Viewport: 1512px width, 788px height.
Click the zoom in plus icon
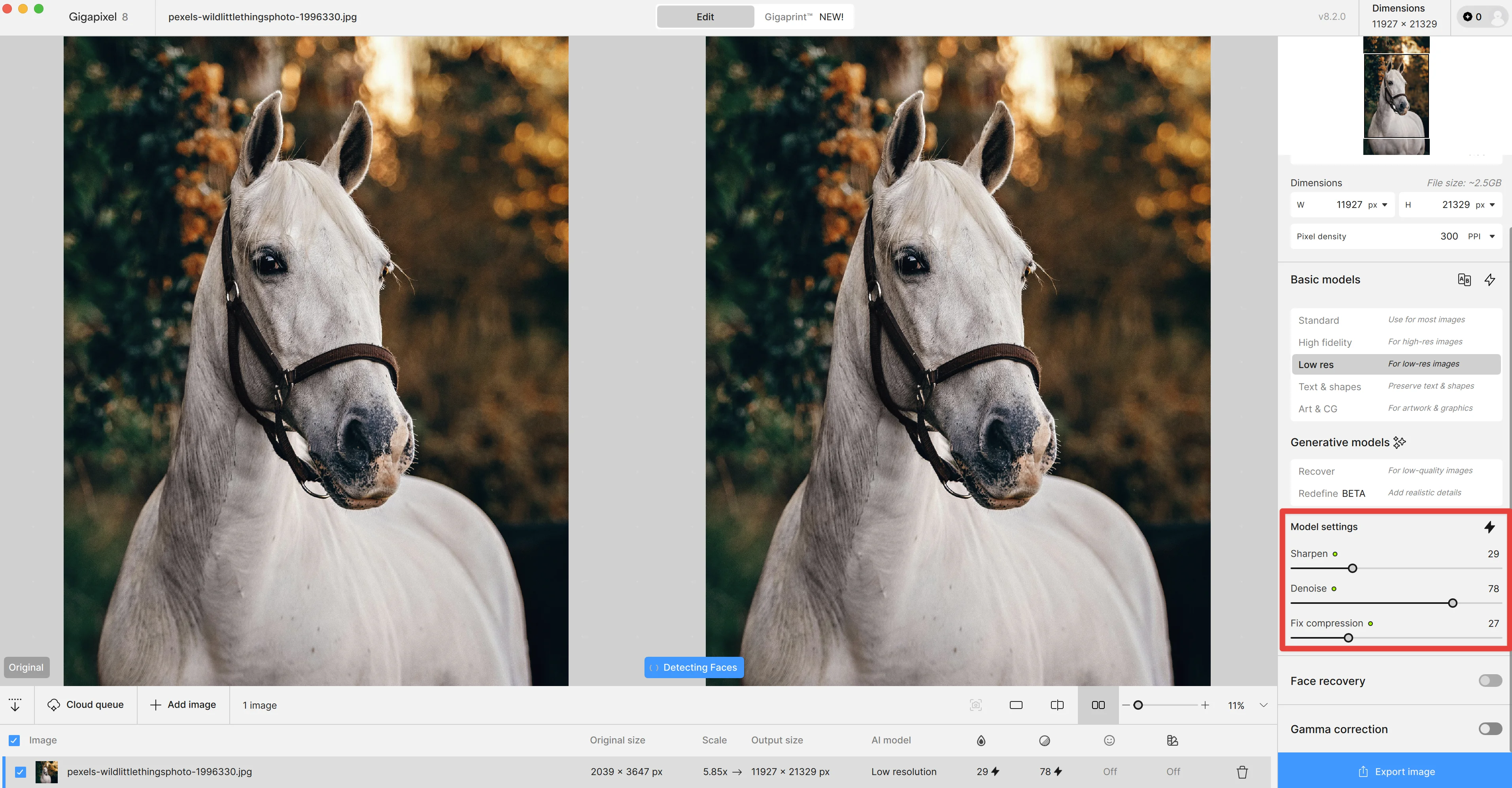click(1205, 705)
